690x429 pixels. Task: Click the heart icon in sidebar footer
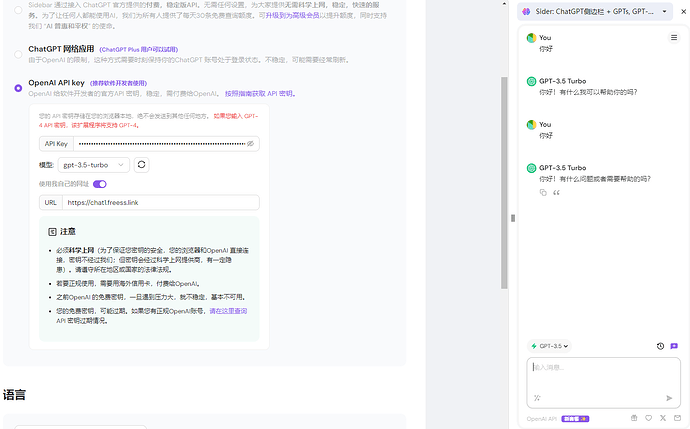pyautogui.click(x=648, y=418)
